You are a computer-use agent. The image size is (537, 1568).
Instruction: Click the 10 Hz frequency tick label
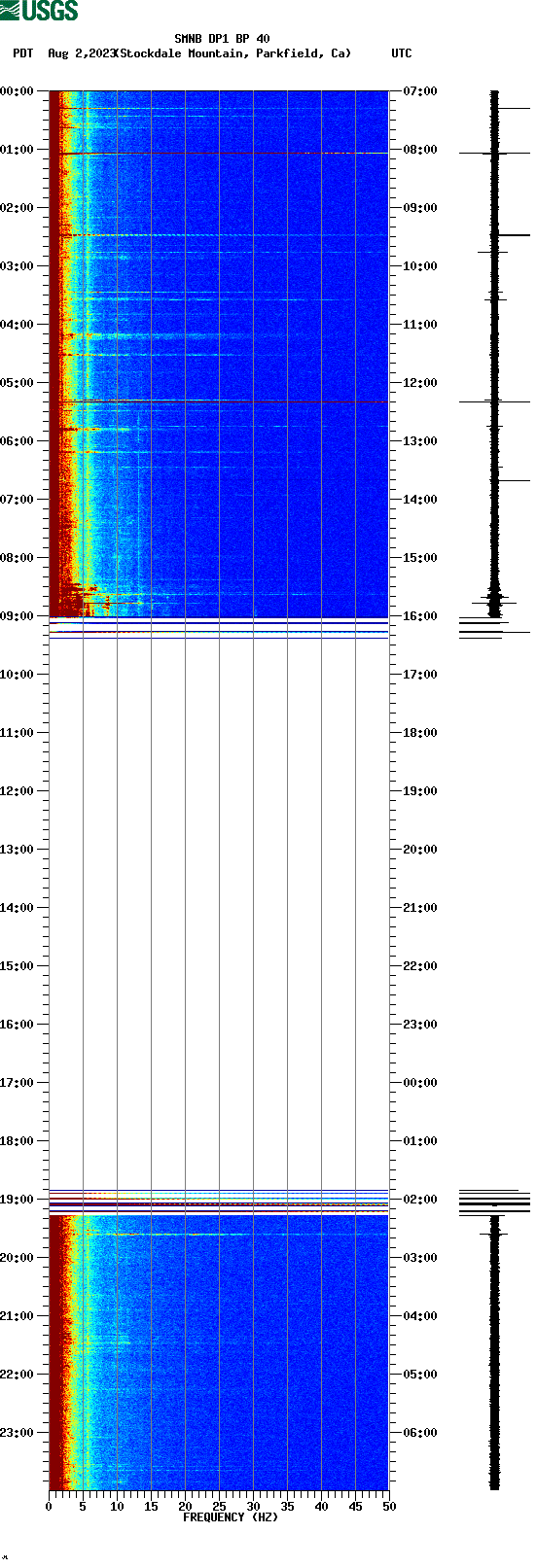[117, 1507]
